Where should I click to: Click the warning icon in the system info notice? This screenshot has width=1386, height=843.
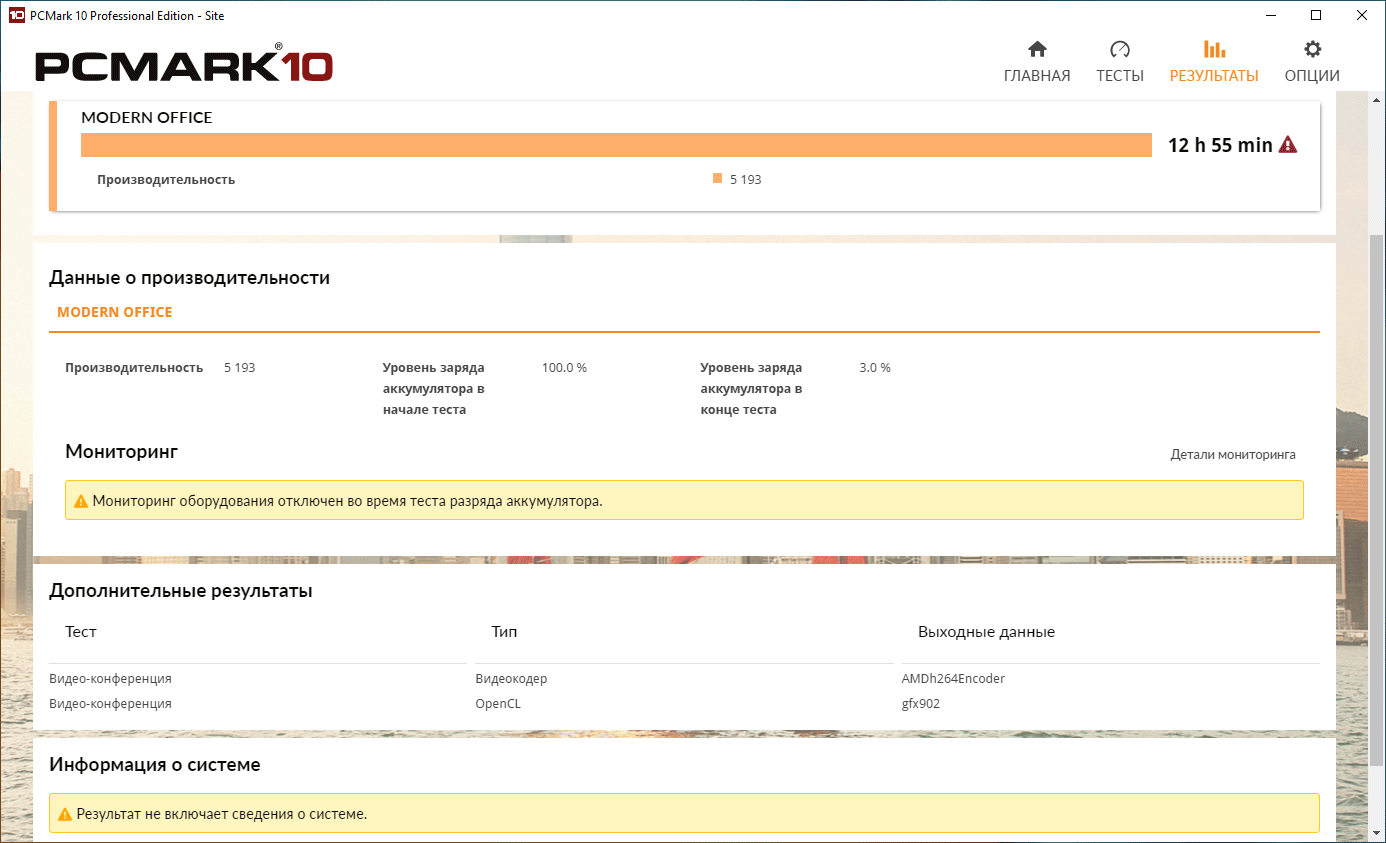pyautogui.click(x=65, y=814)
